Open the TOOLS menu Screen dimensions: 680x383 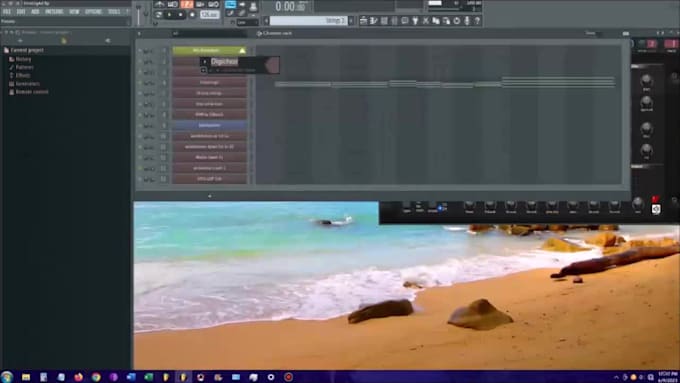[114, 12]
